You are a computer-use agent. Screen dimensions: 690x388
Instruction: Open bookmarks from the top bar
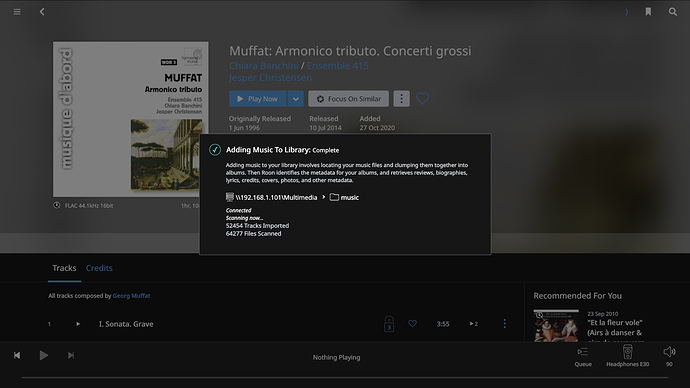(x=648, y=12)
